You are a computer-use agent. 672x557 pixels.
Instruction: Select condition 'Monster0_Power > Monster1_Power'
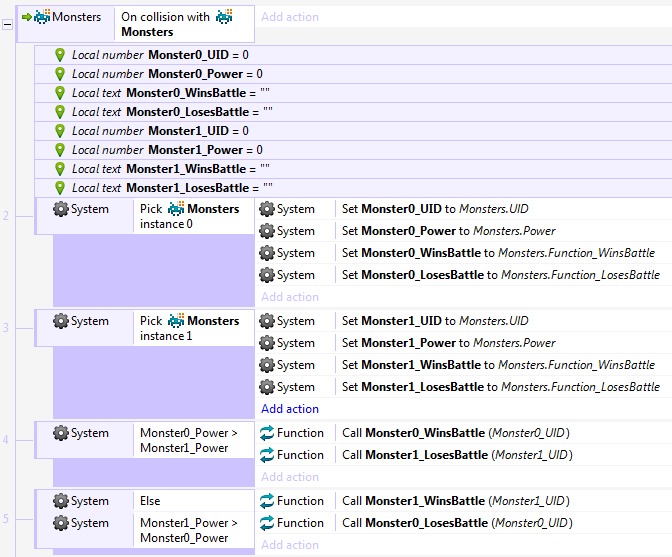pyautogui.click(x=194, y=440)
